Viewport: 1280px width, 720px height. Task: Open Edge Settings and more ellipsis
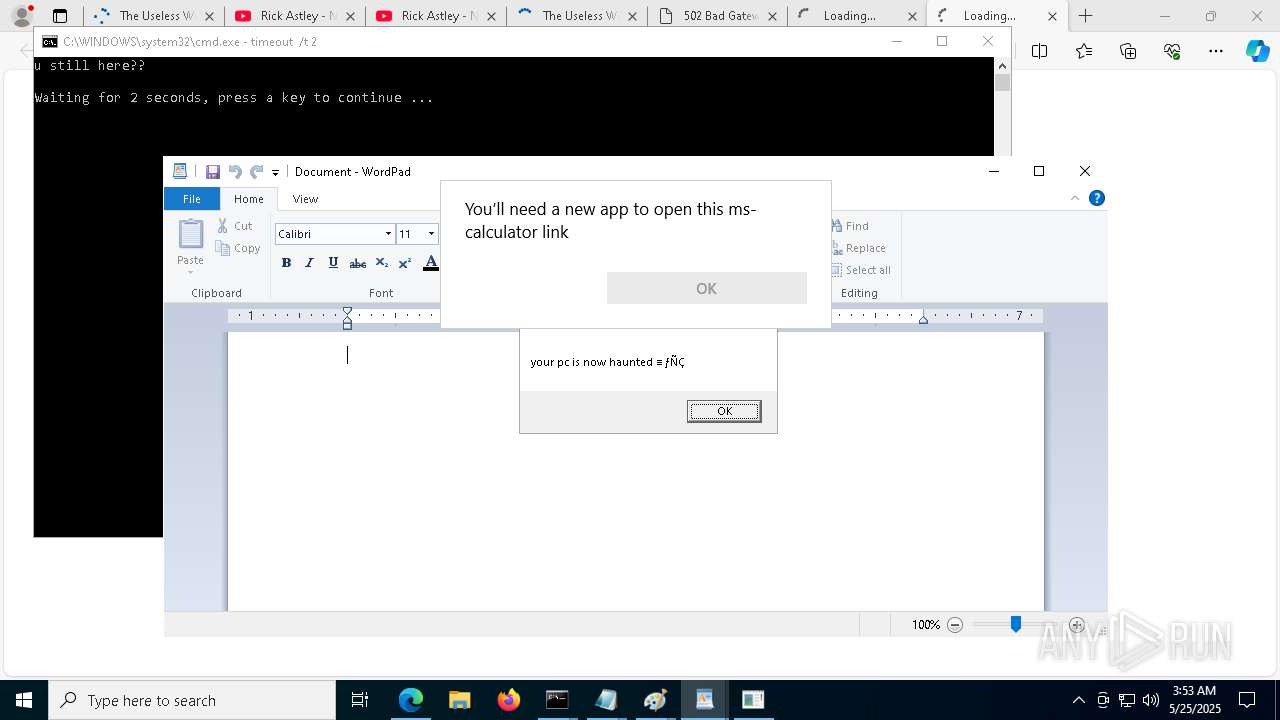point(1215,51)
